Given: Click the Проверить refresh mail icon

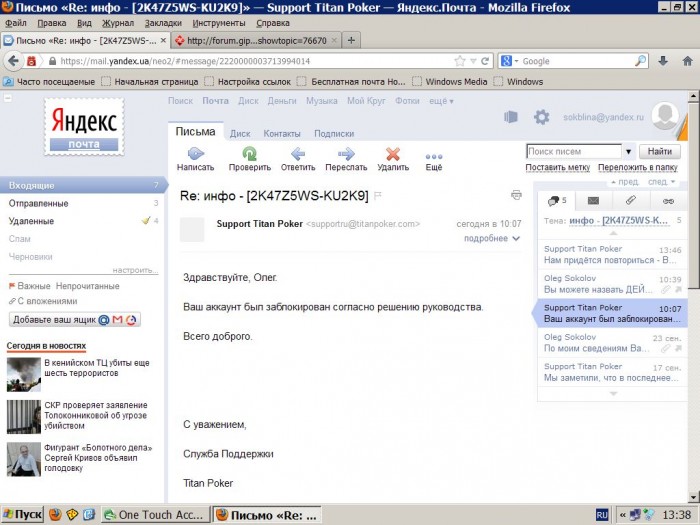Looking at the screenshot, I should coord(250,154).
